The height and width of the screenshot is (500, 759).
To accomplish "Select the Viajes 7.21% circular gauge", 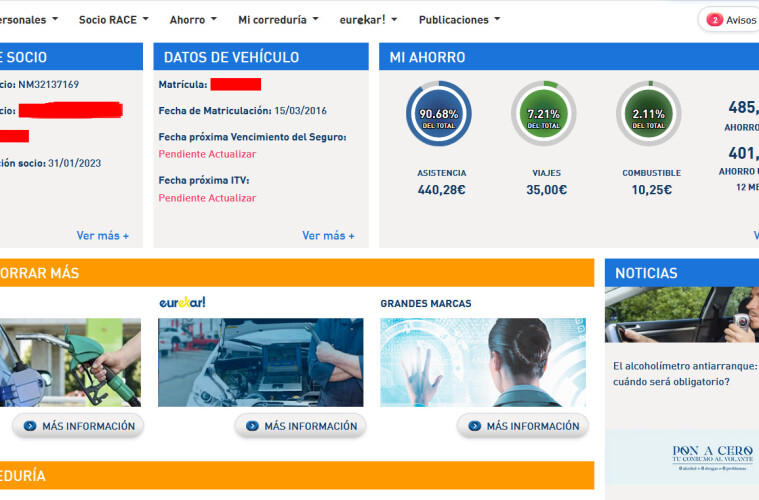I will [x=544, y=114].
